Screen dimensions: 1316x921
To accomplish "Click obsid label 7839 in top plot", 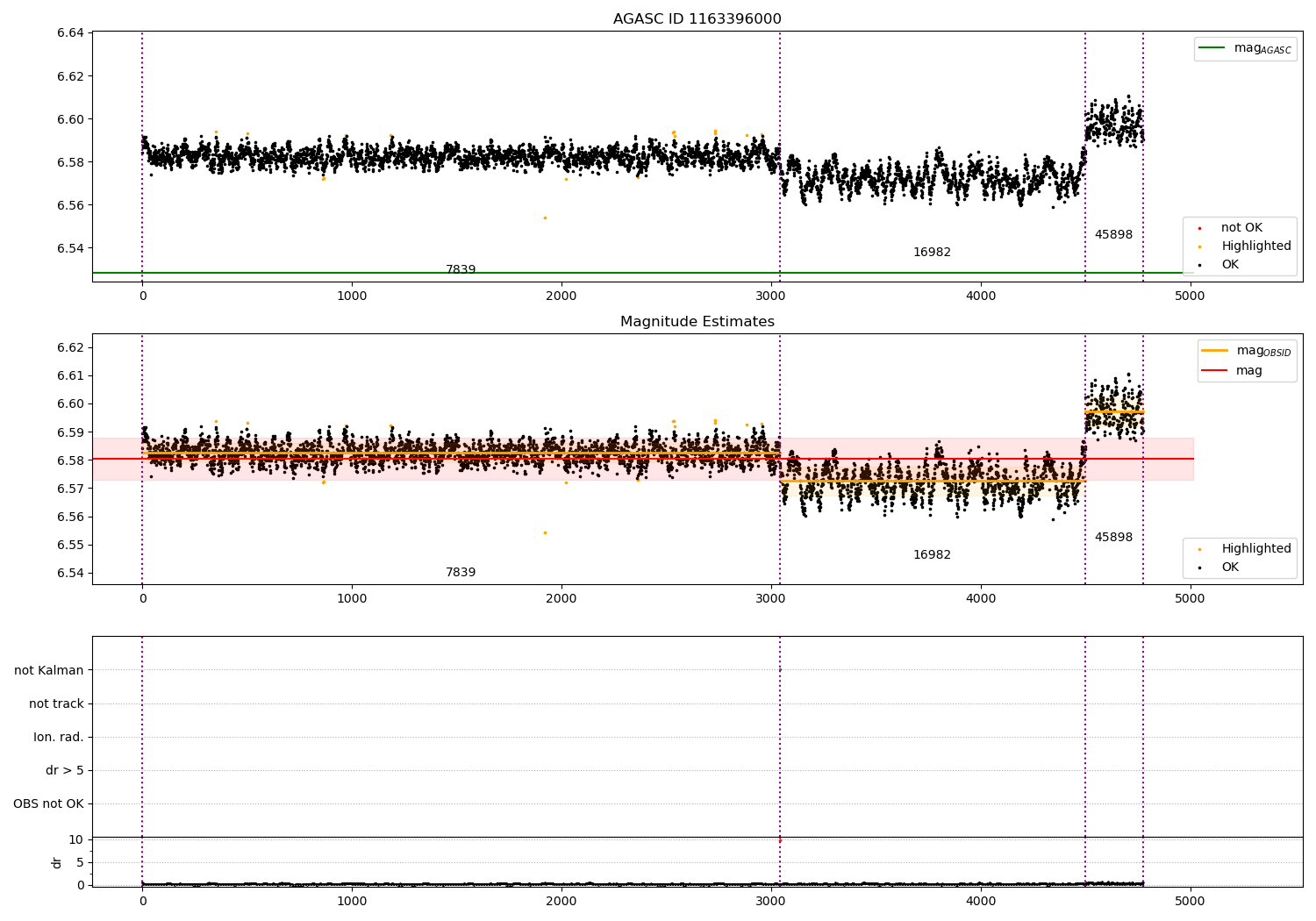I will point(461,270).
